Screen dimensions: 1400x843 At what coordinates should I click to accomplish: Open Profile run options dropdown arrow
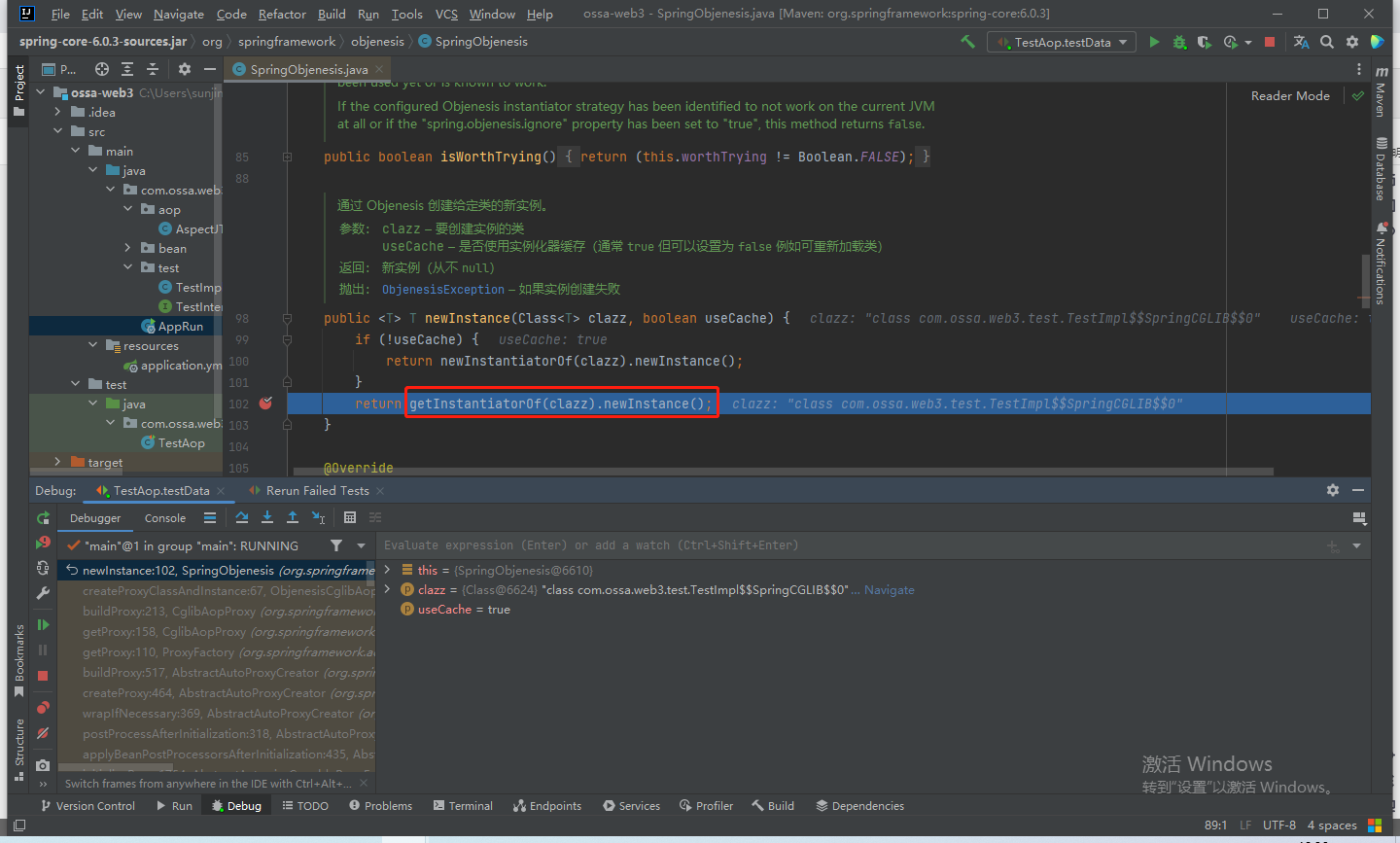tap(1248, 43)
